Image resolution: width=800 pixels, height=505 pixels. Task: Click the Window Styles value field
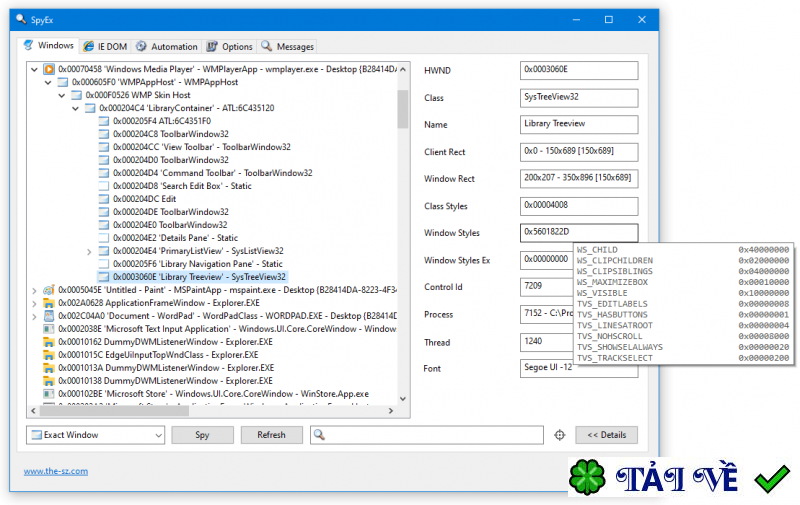coord(579,232)
